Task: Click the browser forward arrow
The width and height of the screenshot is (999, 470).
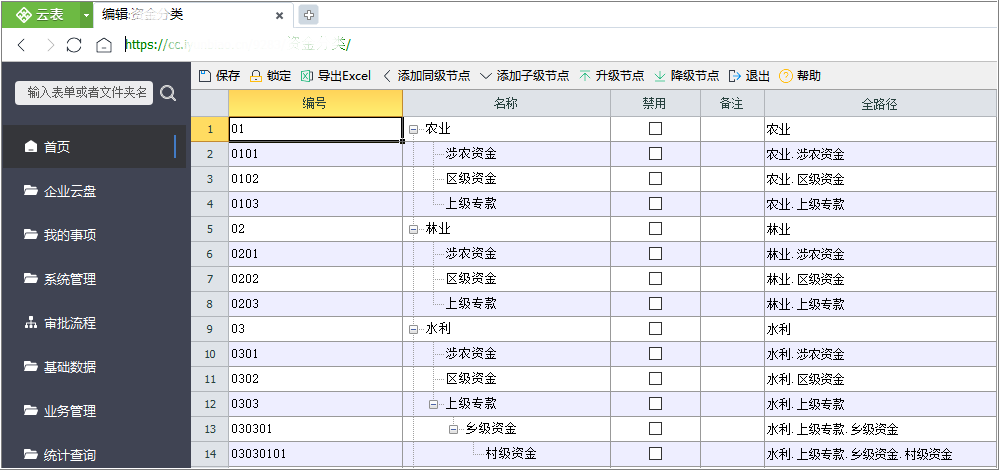Action: point(50,45)
